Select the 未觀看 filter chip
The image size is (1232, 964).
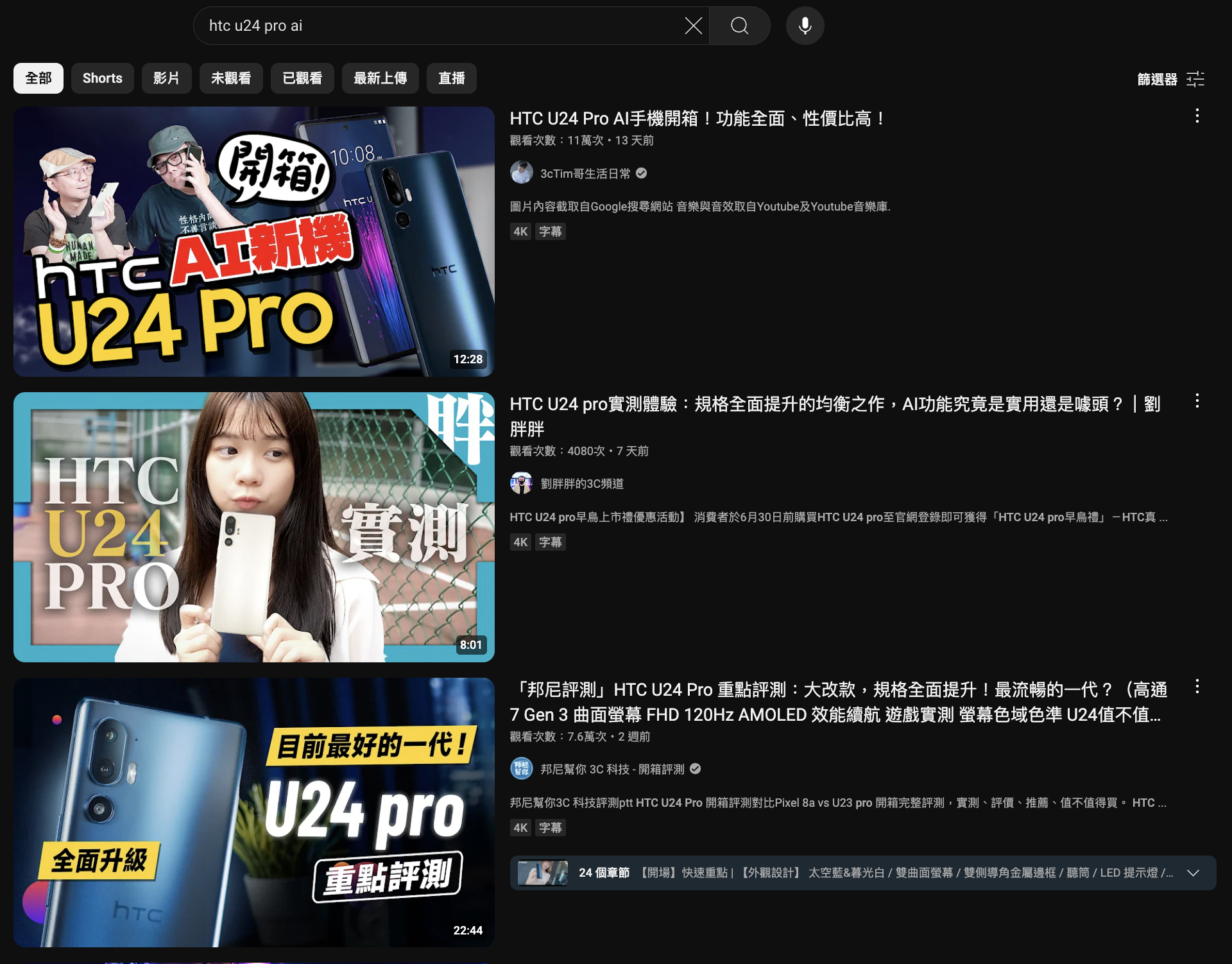click(x=231, y=78)
